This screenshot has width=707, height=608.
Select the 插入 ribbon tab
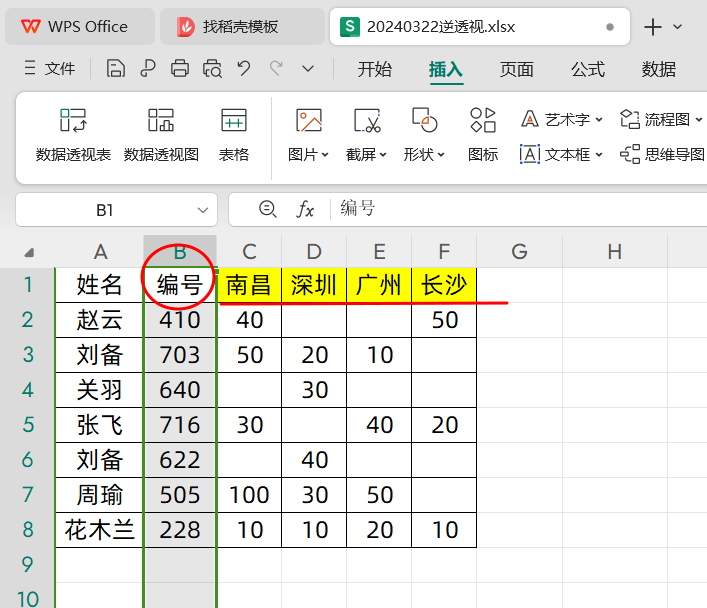[x=446, y=69]
